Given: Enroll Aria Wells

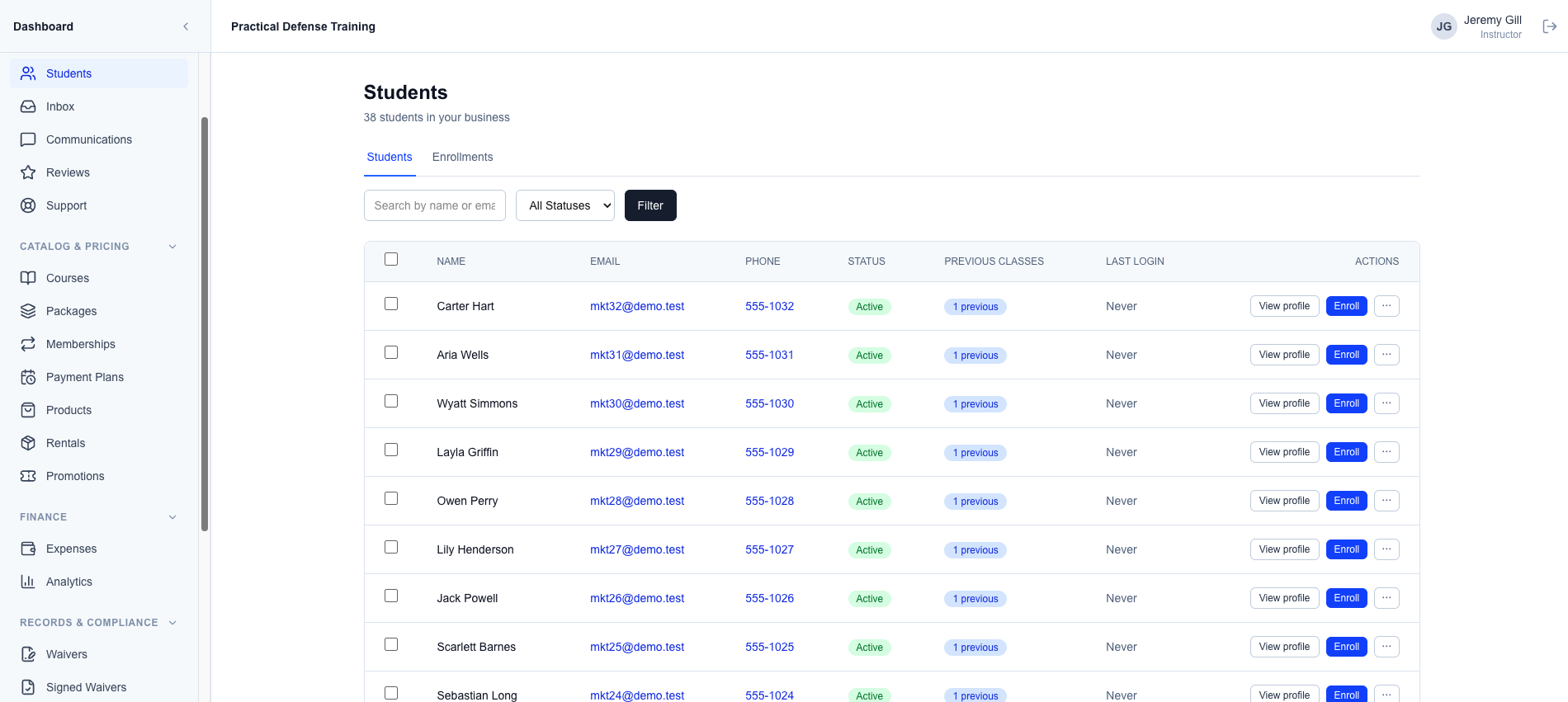Looking at the screenshot, I should [x=1346, y=355].
